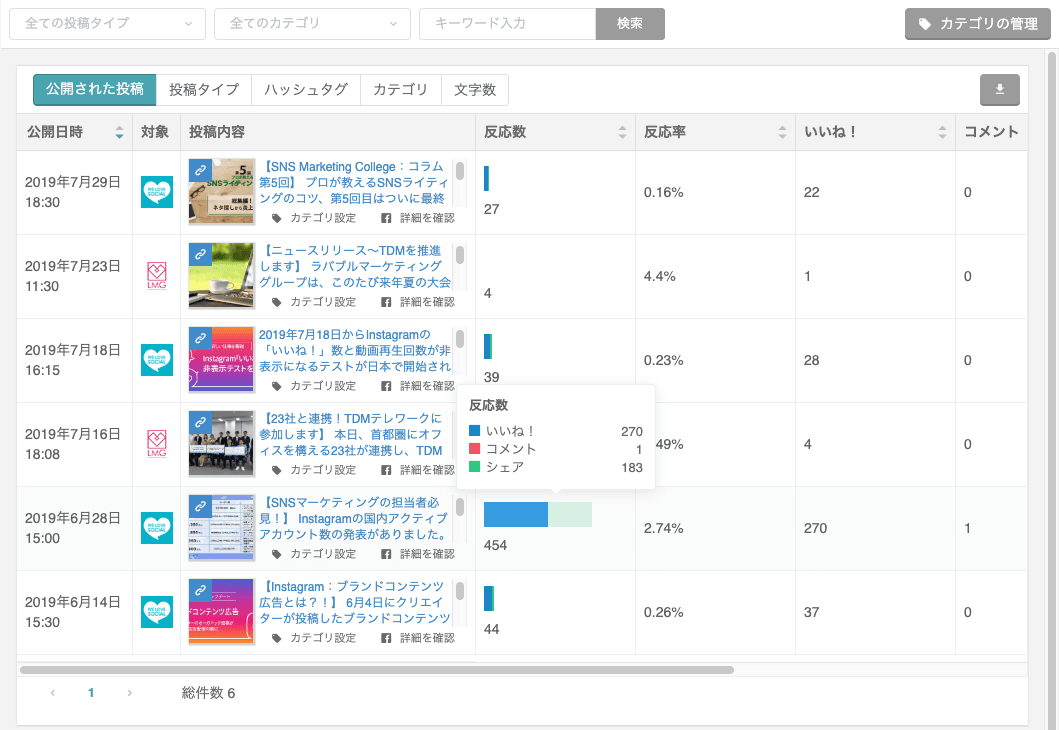
Task: Open 23社と連携 post thumbnail
Action: 222,444
